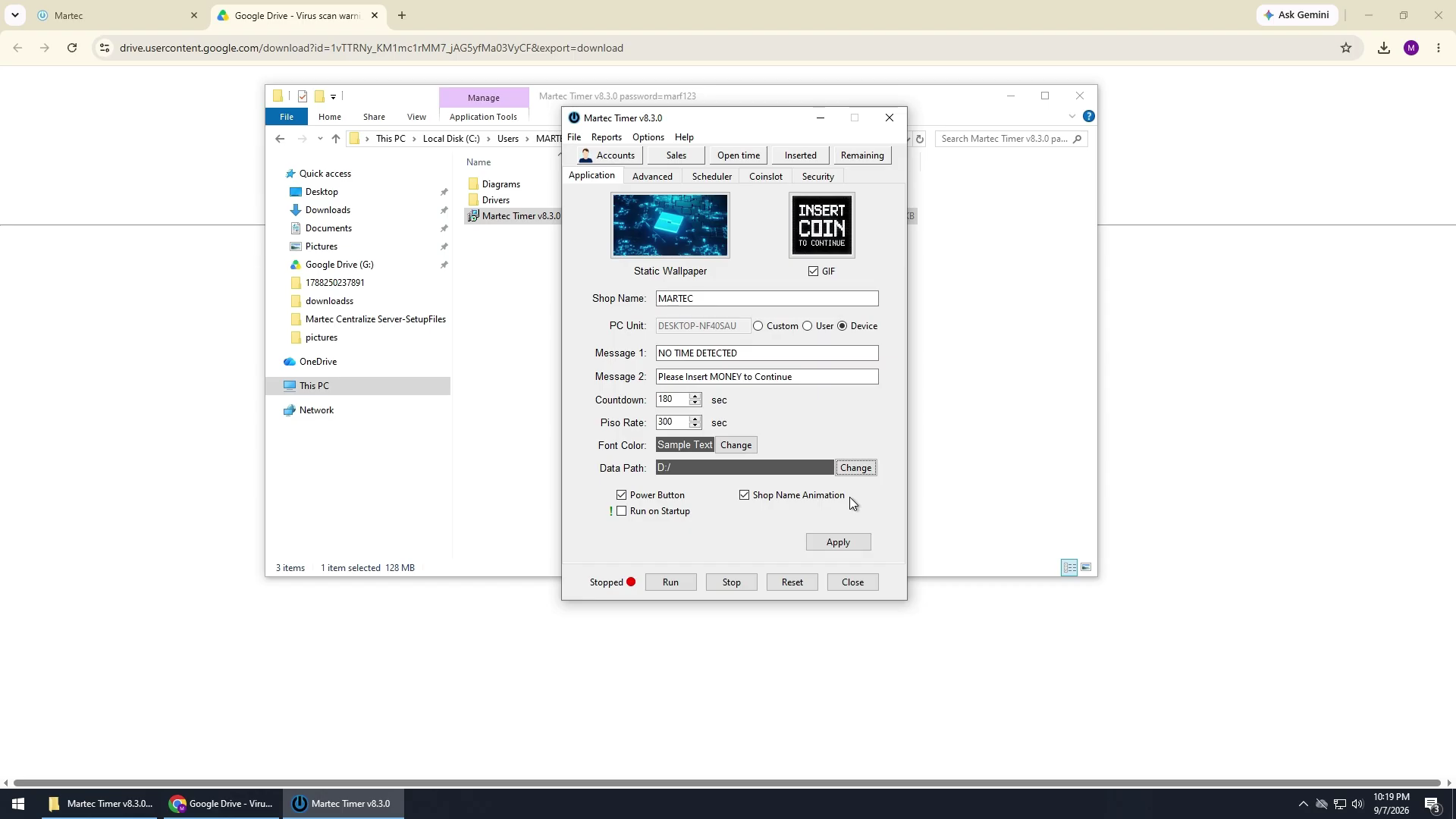Select OneDrive in Explorer navigation pane

(x=318, y=362)
